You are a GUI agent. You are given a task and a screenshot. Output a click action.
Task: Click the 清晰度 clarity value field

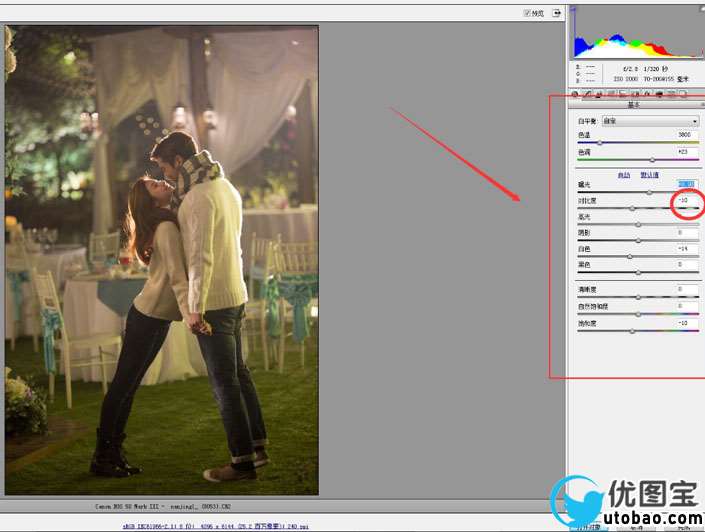(688, 289)
